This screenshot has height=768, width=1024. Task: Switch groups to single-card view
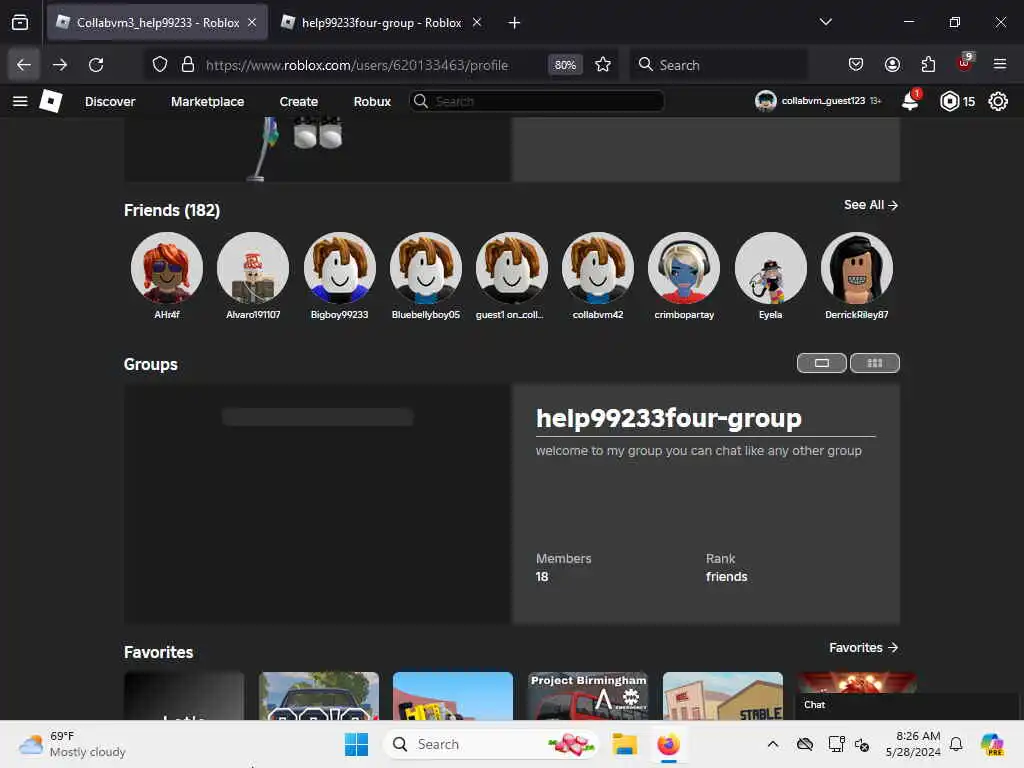click(x=822, y=363)
